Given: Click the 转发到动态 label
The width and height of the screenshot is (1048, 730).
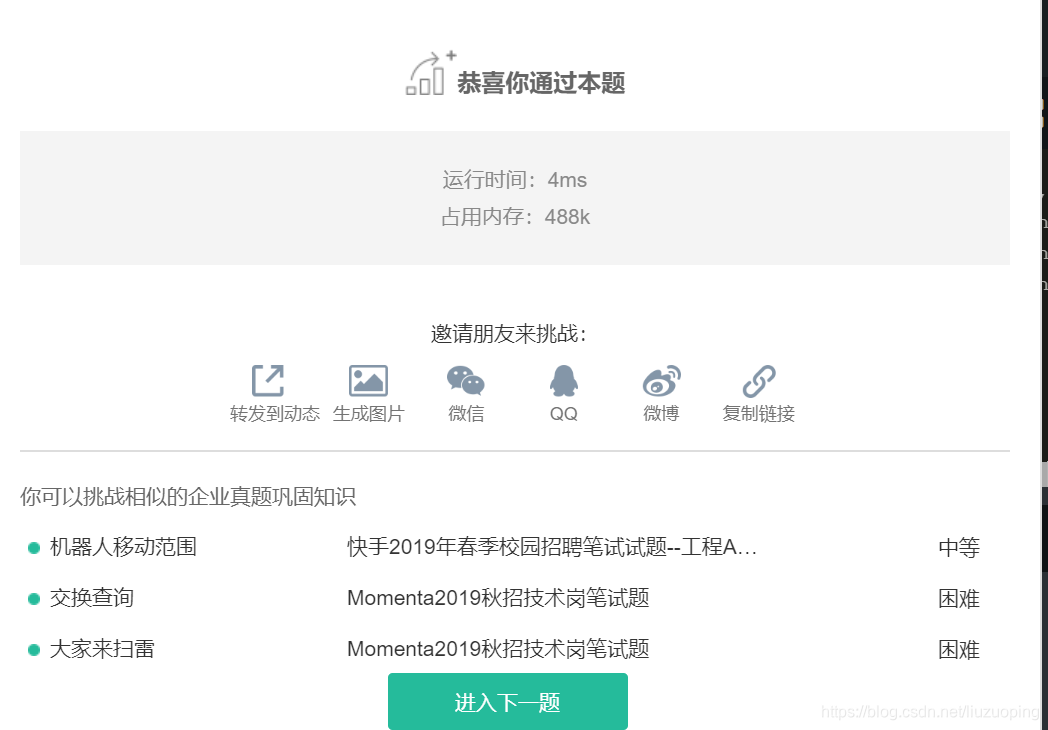Looking at the screenshot, I should [x=275, y=414].
